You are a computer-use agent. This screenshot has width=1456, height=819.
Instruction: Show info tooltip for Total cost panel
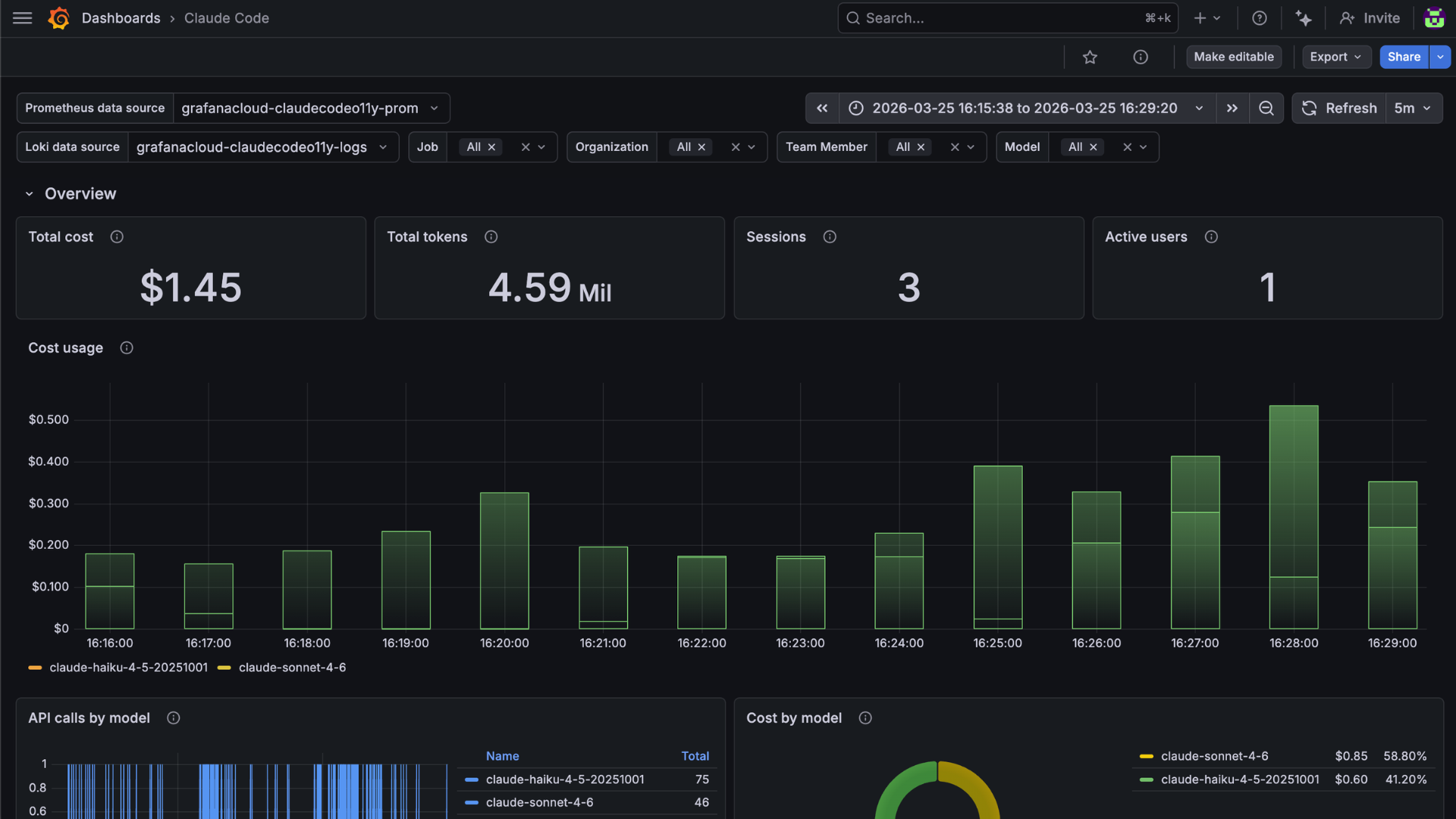pyautogui.click(x=117, y=237)
